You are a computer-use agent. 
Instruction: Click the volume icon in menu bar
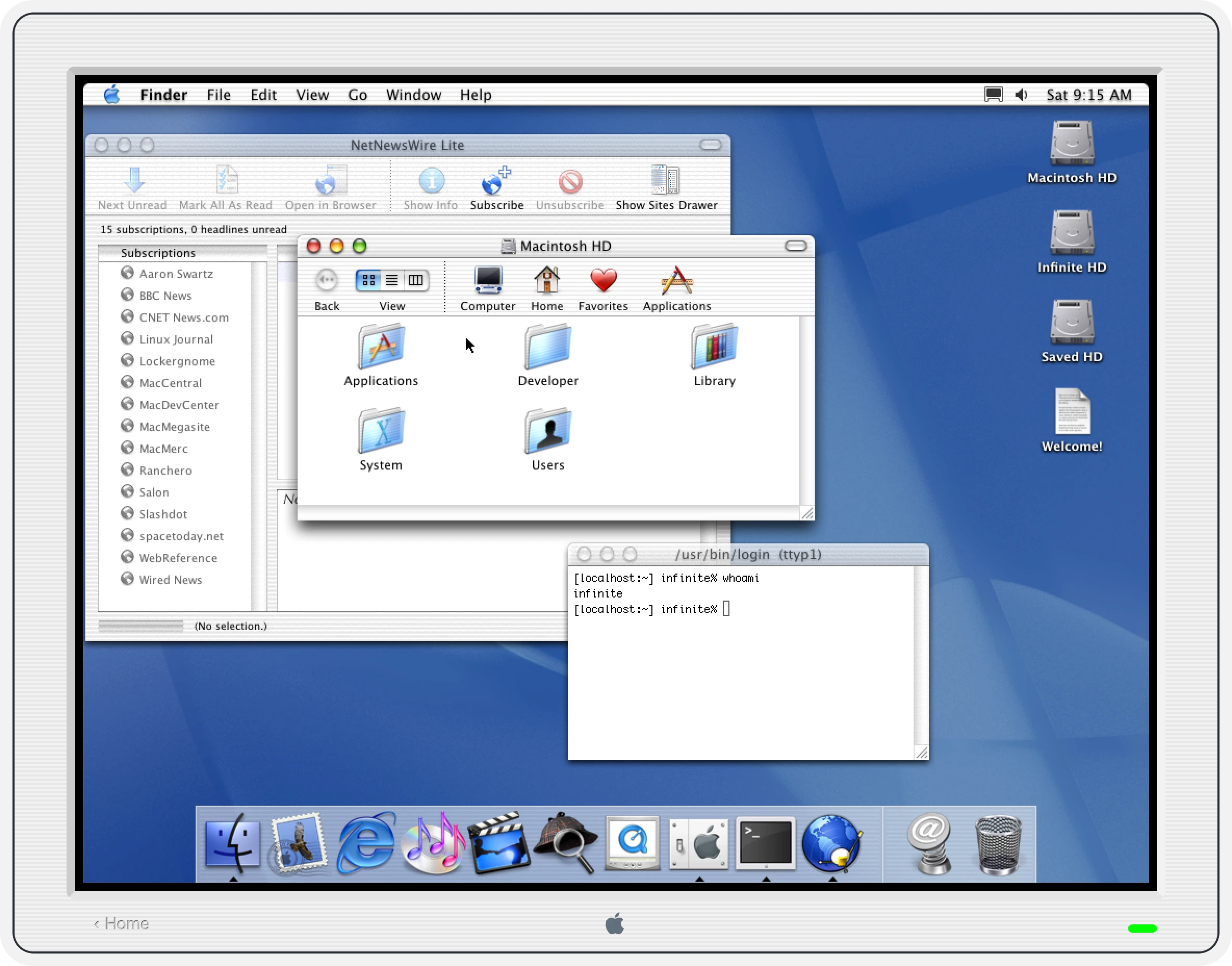[x=1021, y=95]
